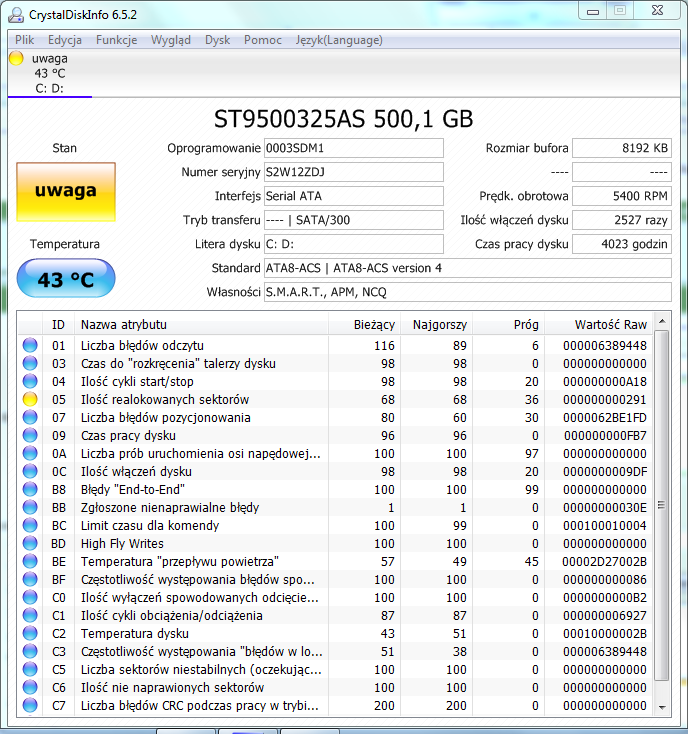The image size is (688, 734).
Task: Click blue status orb for attribute 09
Action: tap(30, 435)
